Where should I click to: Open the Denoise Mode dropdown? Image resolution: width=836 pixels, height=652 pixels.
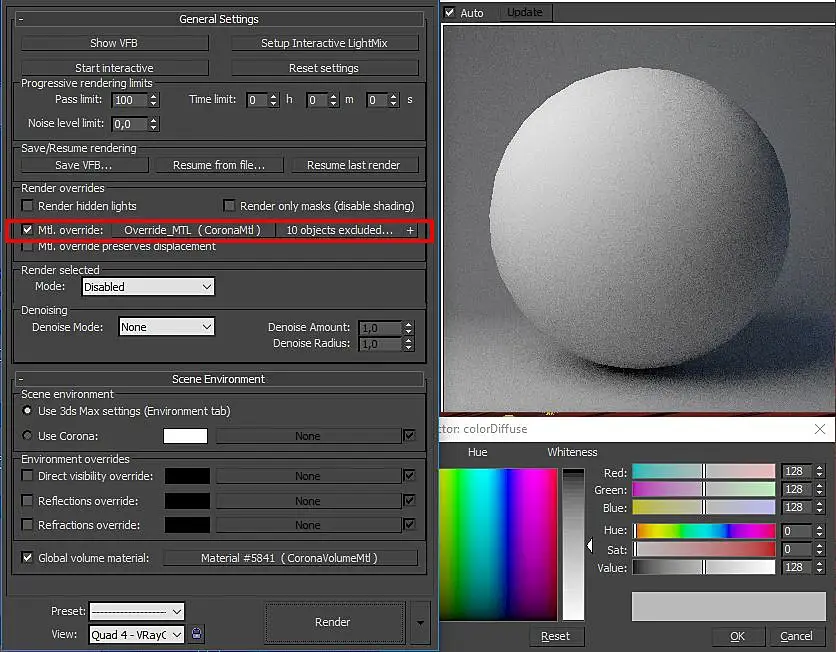[x=166, y=327]
